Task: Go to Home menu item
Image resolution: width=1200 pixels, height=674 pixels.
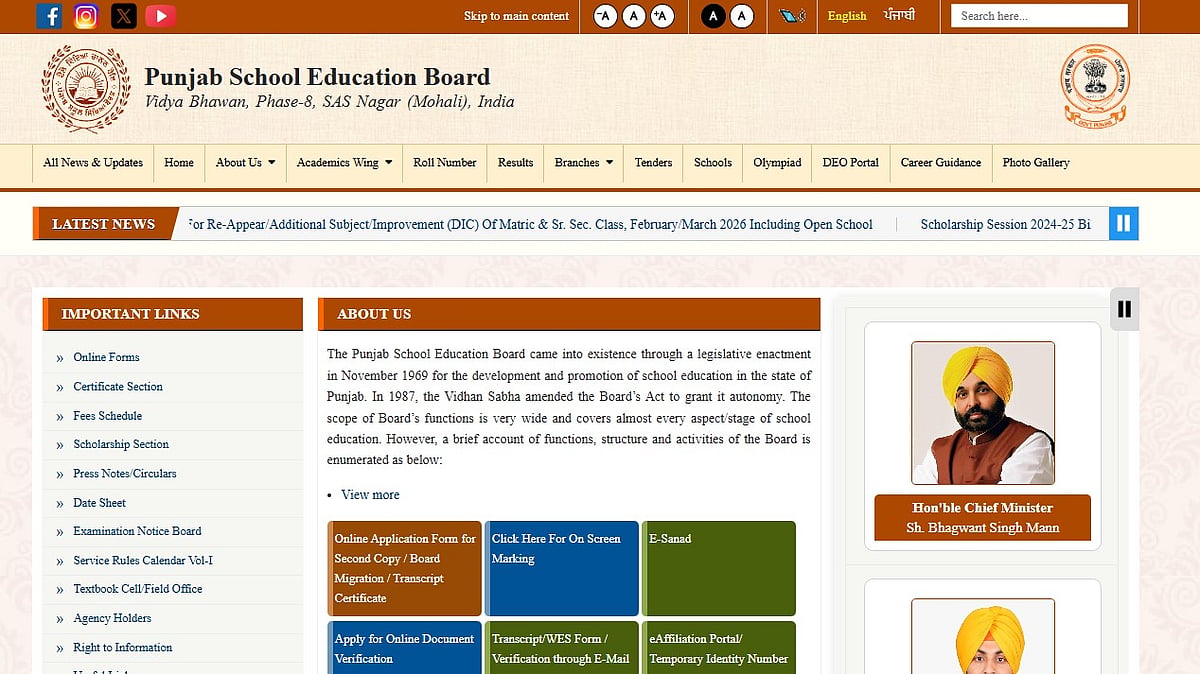Action: pyautogui.click(x=179, y=162)
